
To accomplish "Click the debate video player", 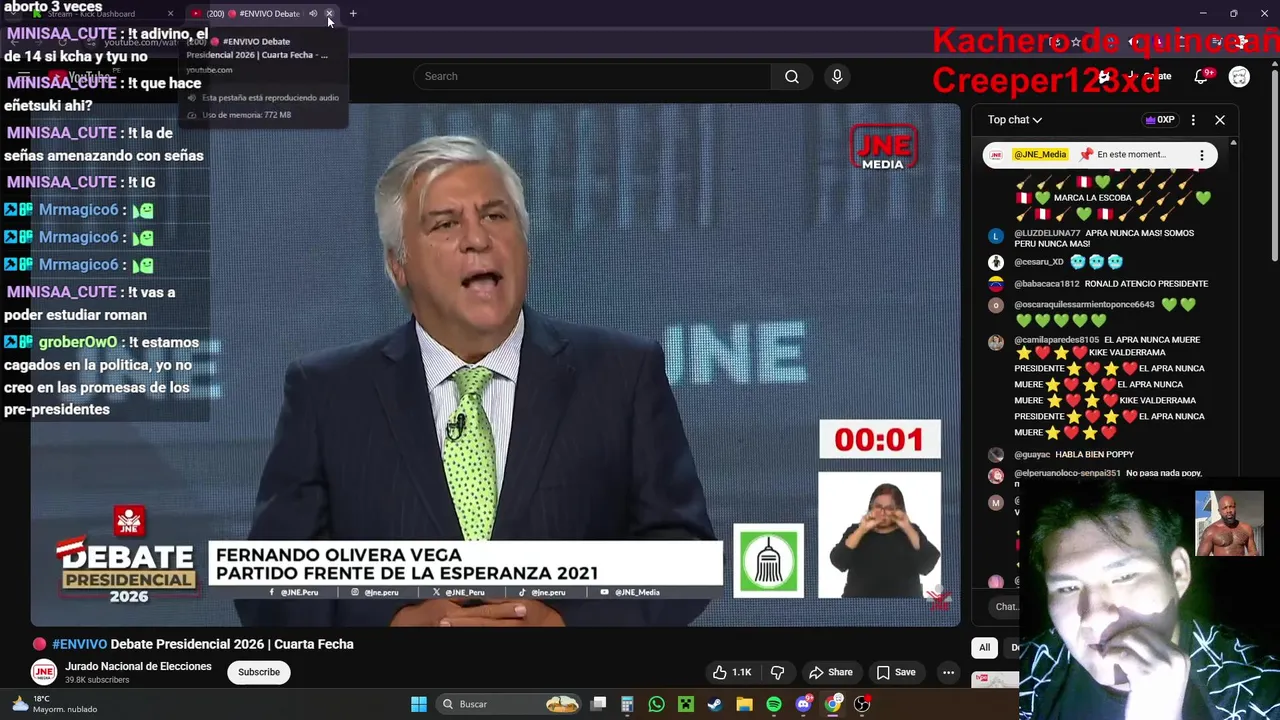I will click(495, 364).
